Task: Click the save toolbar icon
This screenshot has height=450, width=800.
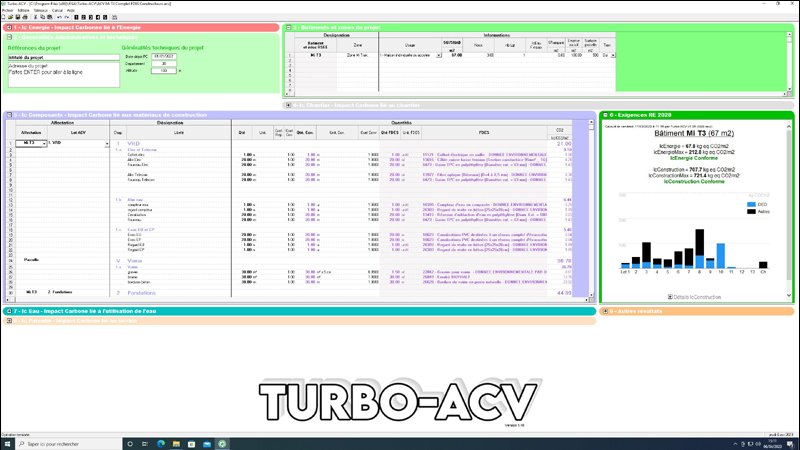Action: tap(18, 16)
